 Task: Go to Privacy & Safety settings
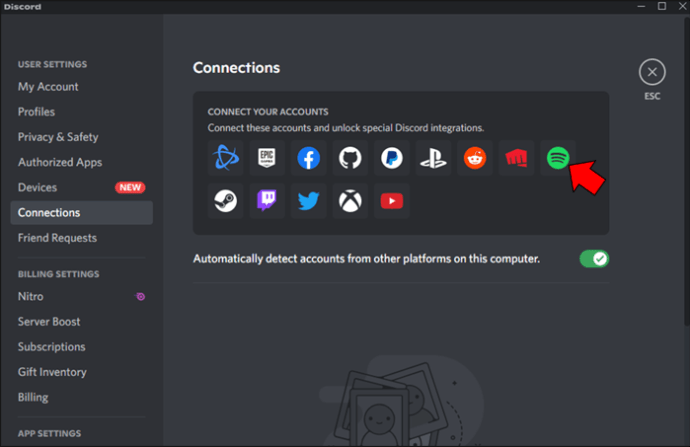(82, 137)
